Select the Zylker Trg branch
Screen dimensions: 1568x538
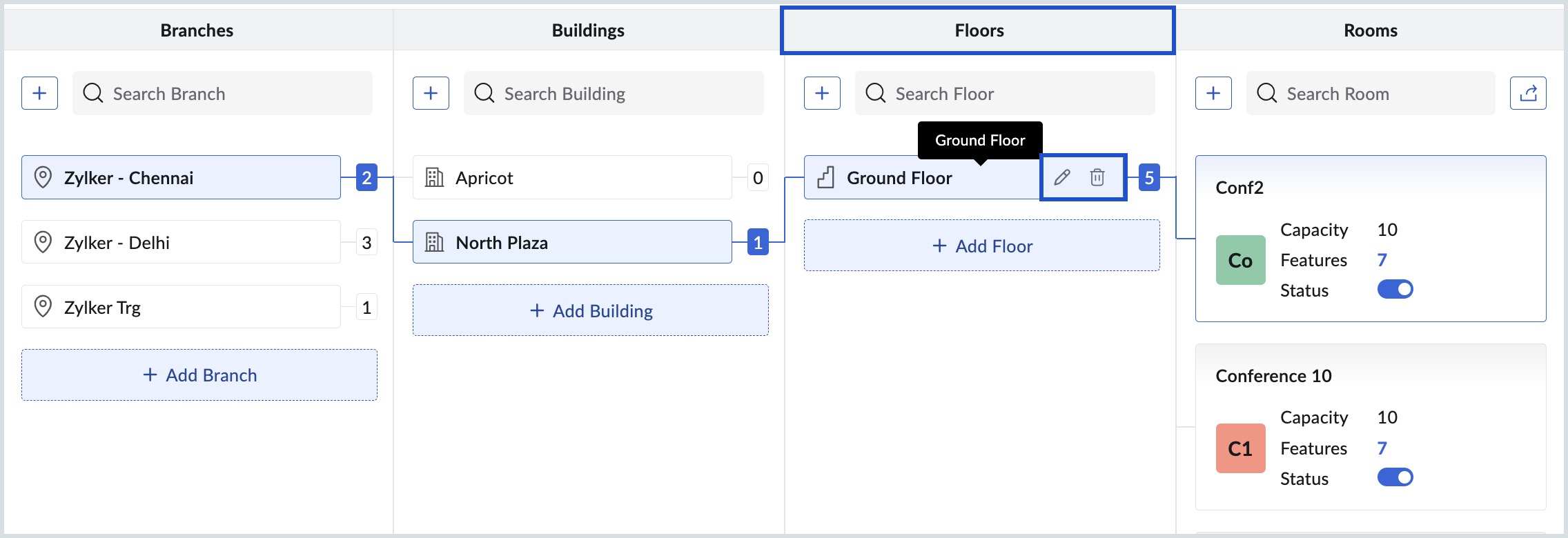pyautogui.click(x=181, y=307)
